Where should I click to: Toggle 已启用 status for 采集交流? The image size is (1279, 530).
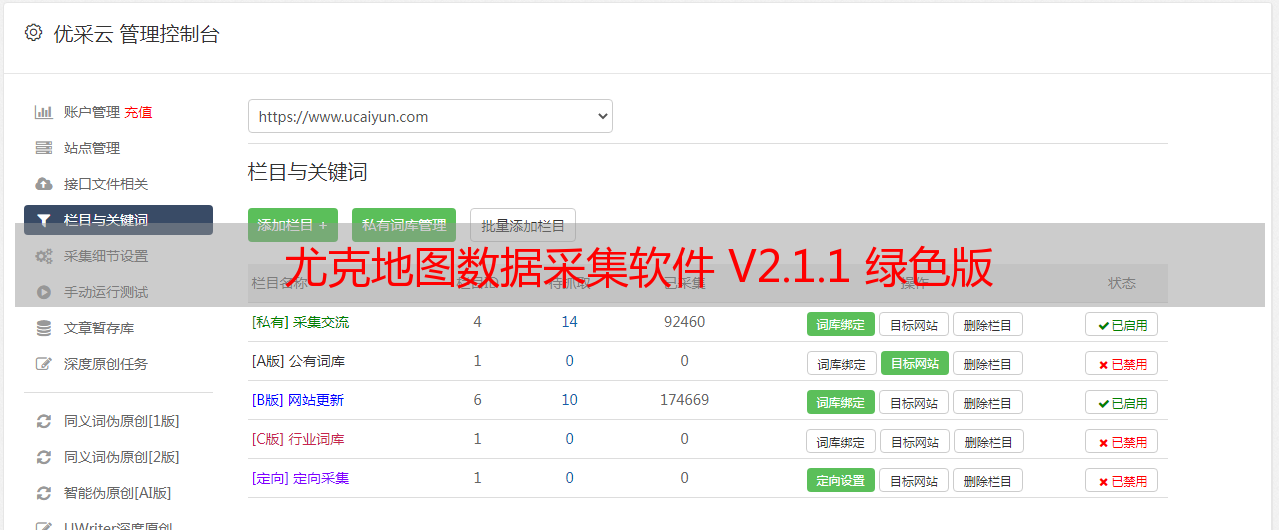(x=1122, y=324)
